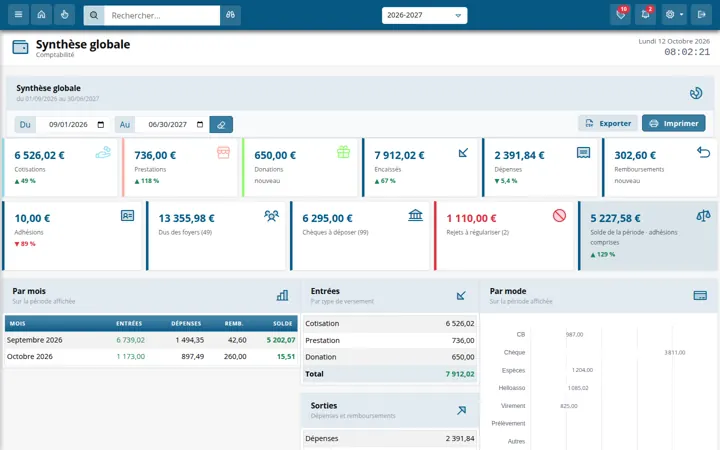
Task: Click the logout icon
Action: pyautogui.click(x=701, y=15)
